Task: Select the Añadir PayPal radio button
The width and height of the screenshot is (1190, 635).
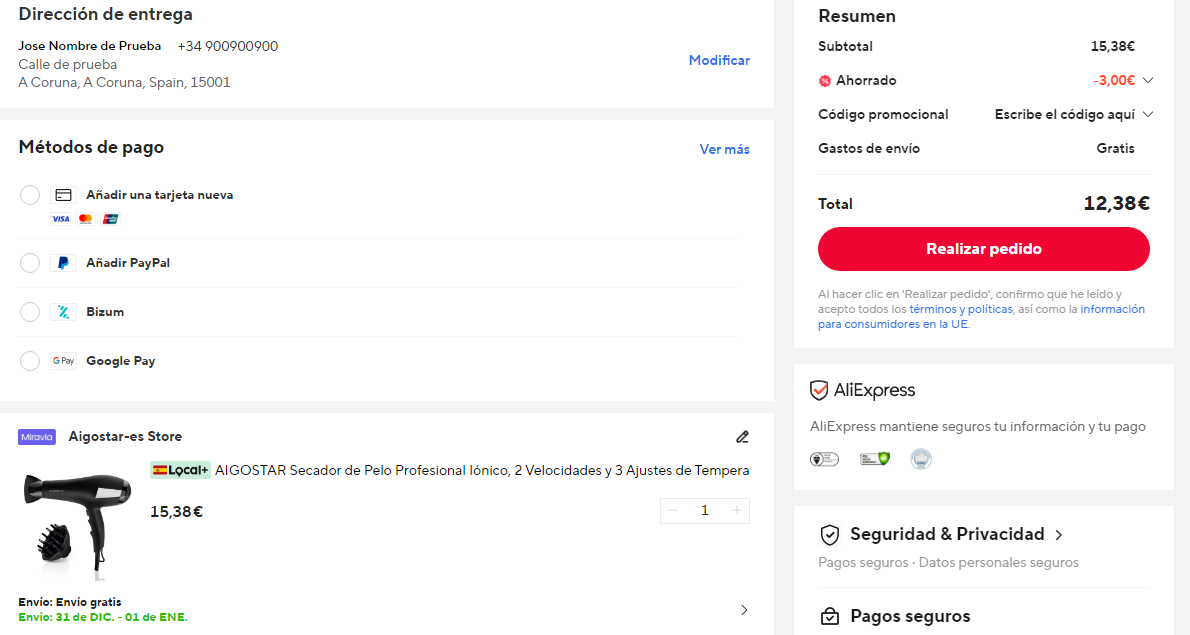Action: pyautogui.click(x=30, y=263)
